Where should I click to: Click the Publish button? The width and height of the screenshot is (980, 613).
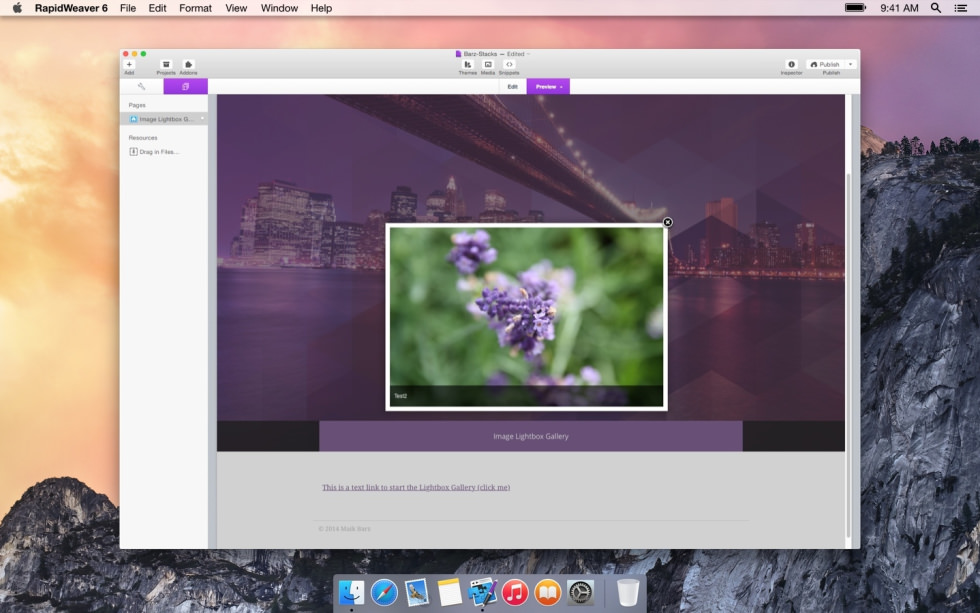tap(825, 64)
